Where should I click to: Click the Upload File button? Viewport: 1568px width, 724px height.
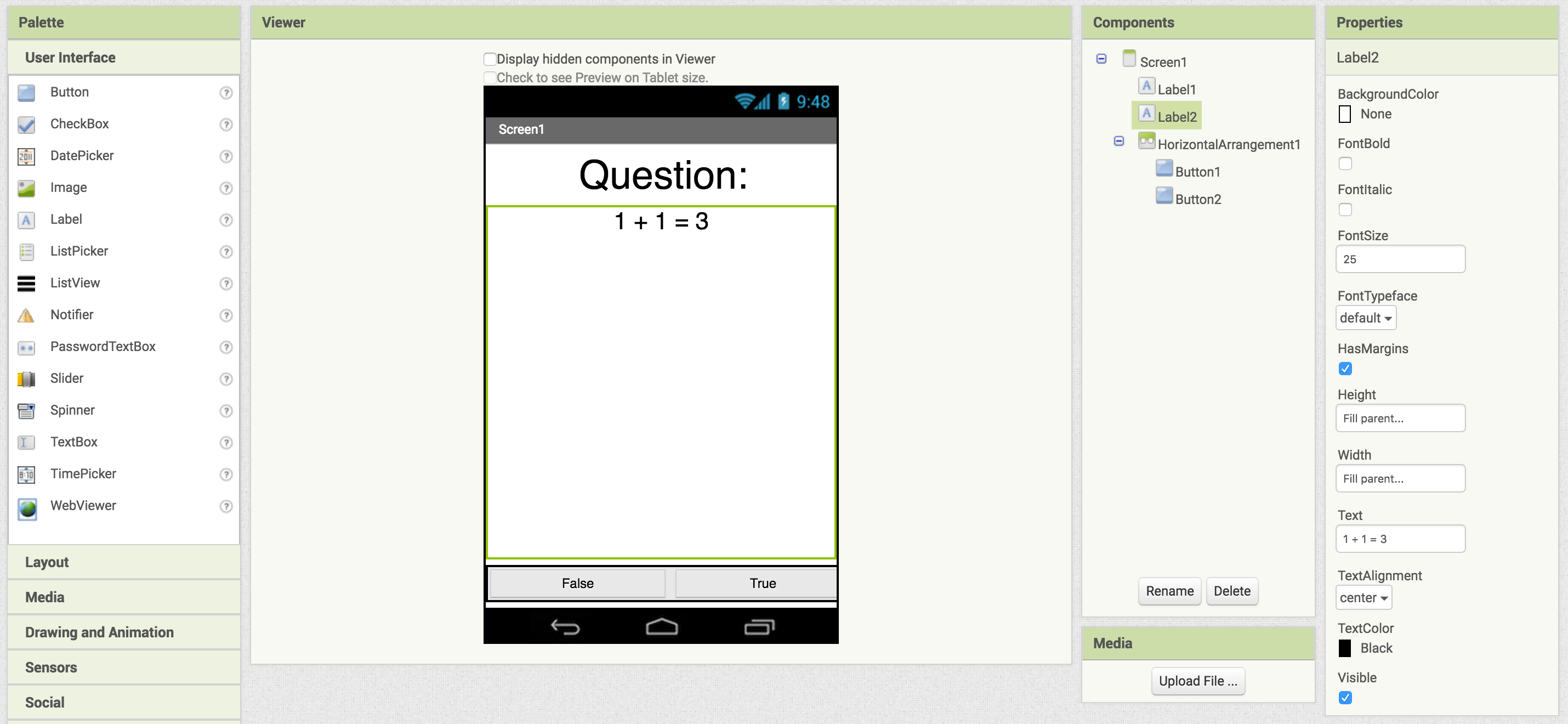click(x=1197, y=680)
